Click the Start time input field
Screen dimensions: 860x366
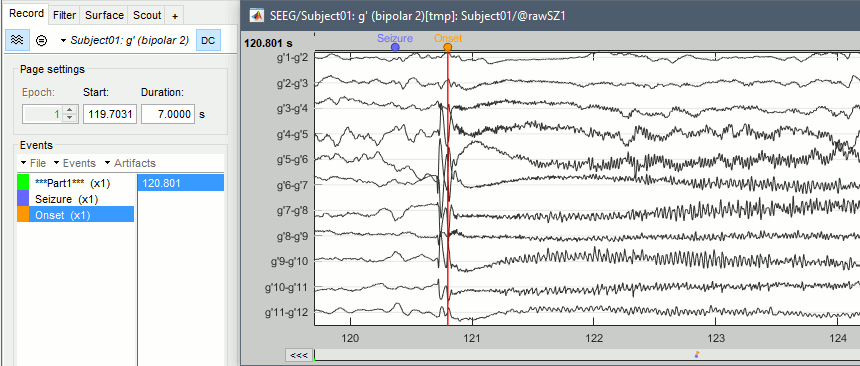110,114
